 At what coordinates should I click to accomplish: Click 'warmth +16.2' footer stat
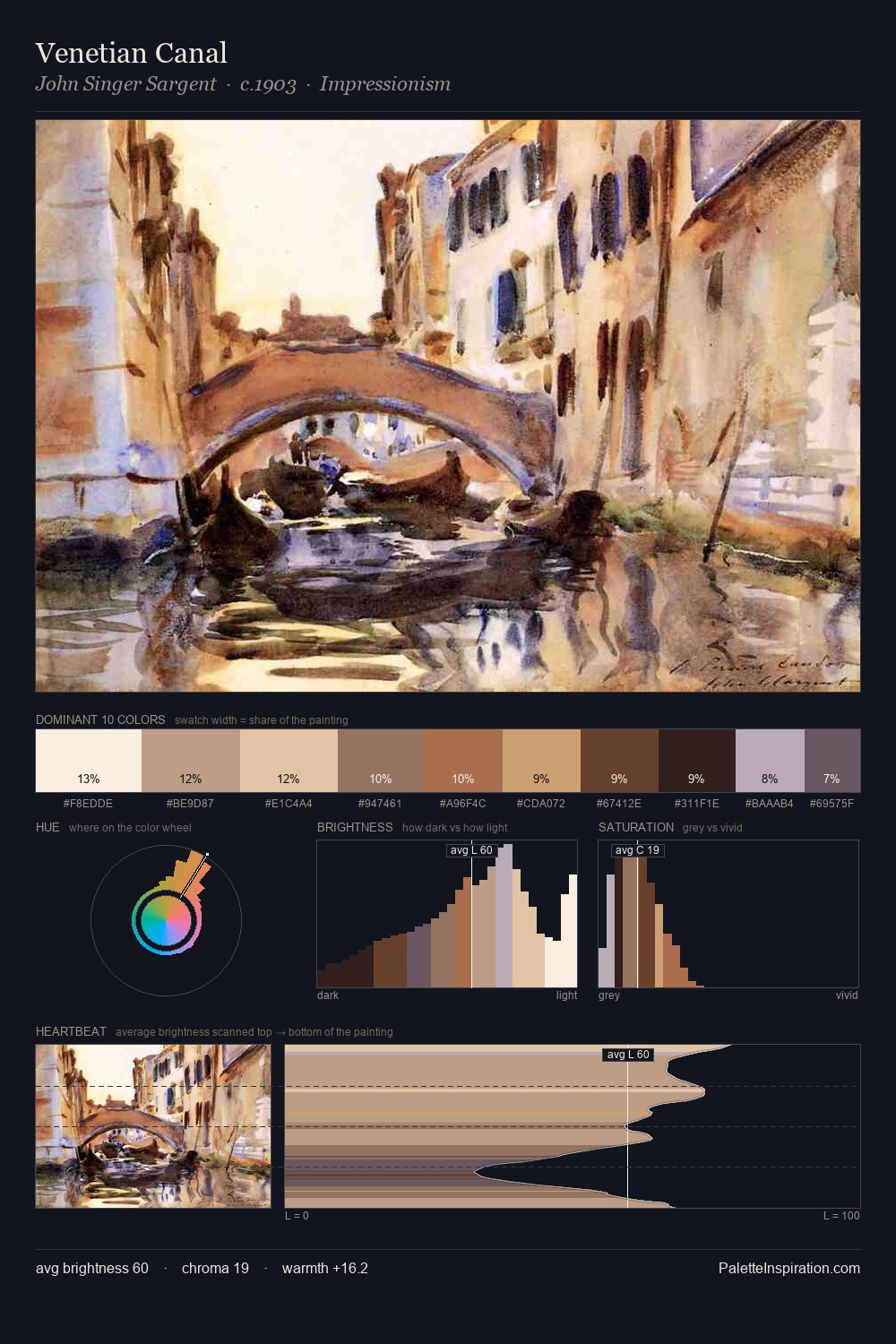tap(325, 1268)
